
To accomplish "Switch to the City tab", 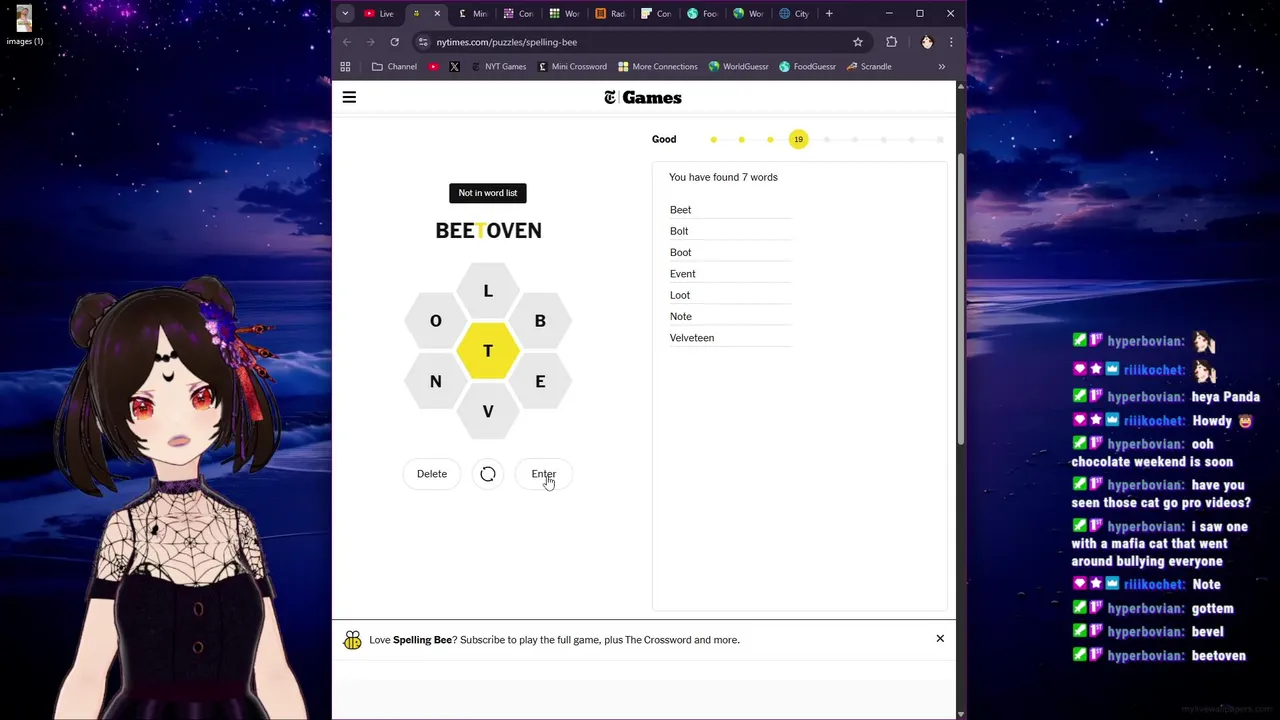I will [x=795, y=14].
